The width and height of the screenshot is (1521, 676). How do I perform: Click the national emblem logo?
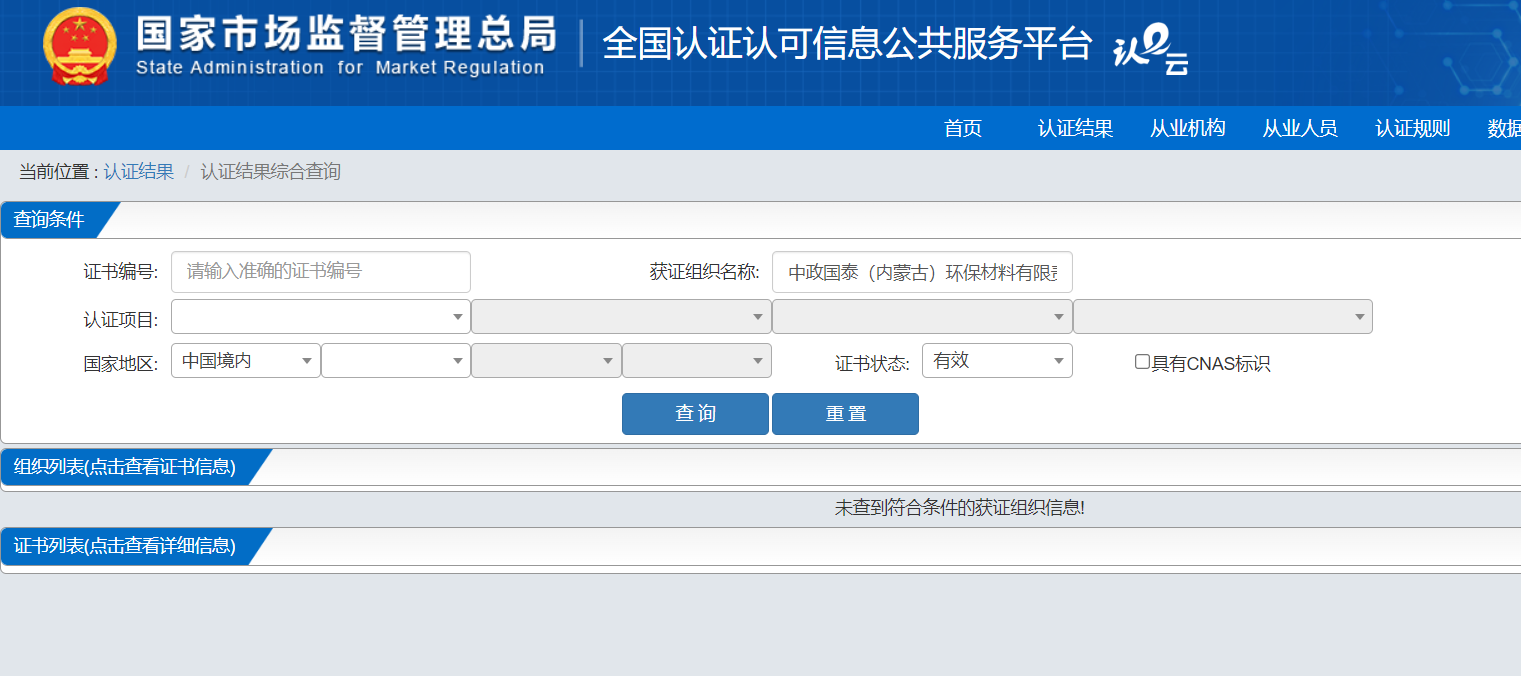[x=80, y=47]
